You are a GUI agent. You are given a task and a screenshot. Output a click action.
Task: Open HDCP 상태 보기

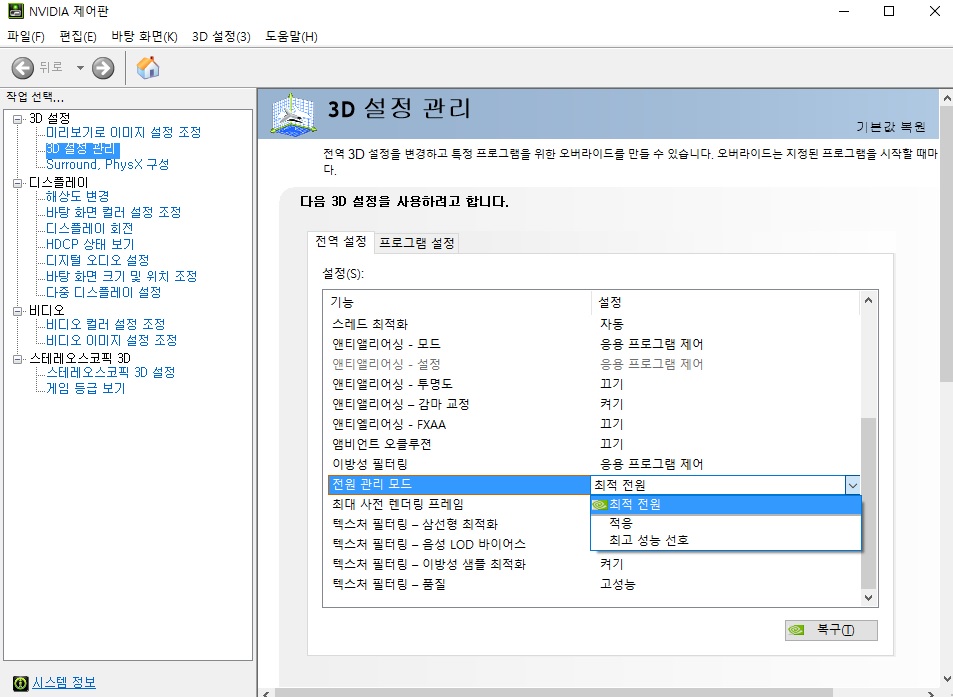[90, 244]
